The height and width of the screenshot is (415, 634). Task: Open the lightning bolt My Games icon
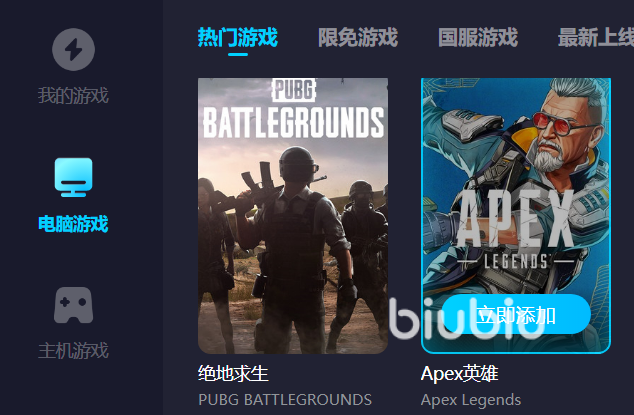coord(74,49)
